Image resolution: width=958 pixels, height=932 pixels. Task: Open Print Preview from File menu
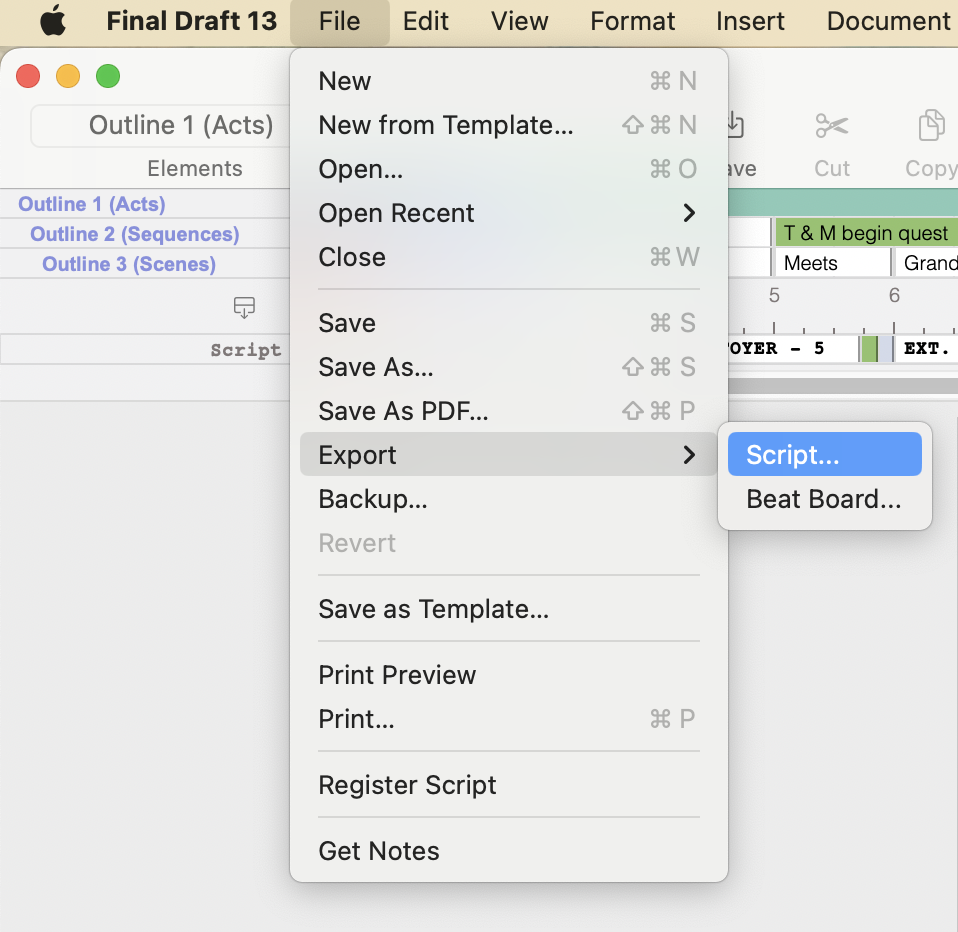[397, 675]
